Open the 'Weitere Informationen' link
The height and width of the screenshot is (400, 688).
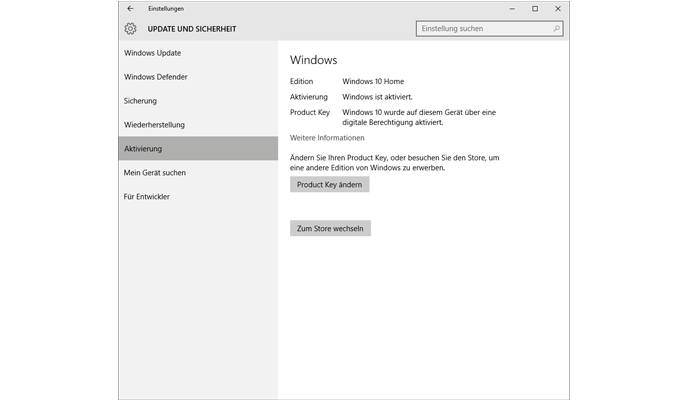(x=327, y=138)
